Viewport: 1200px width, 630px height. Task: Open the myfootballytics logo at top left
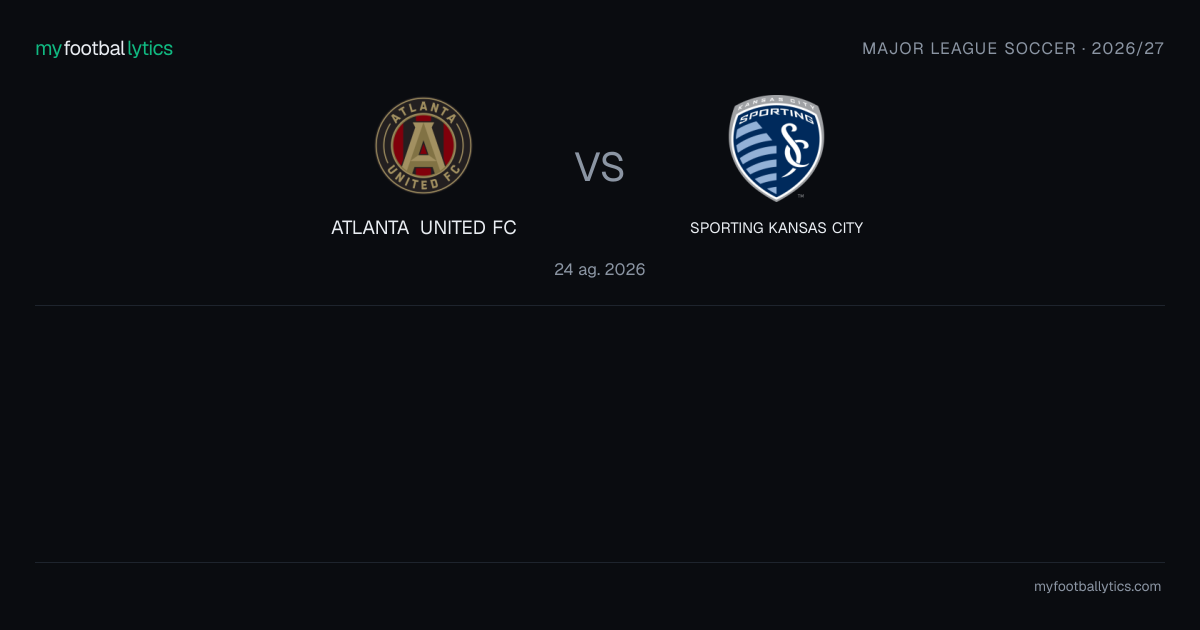click(104, 49)
